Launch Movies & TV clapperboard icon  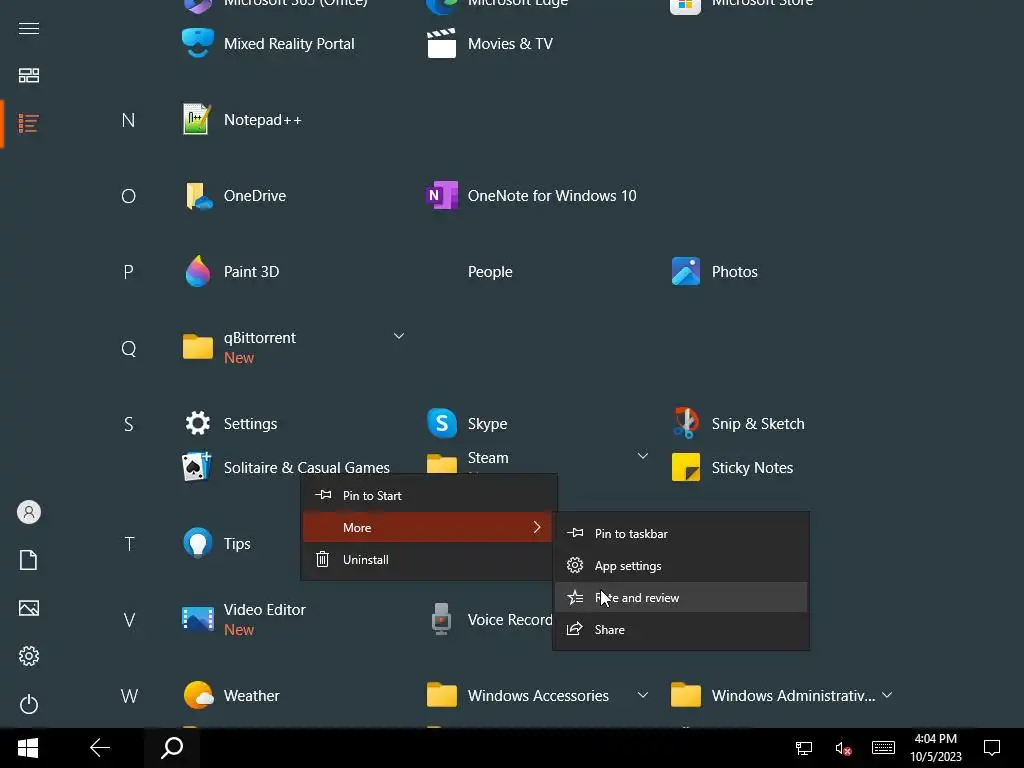click(441, 44)
